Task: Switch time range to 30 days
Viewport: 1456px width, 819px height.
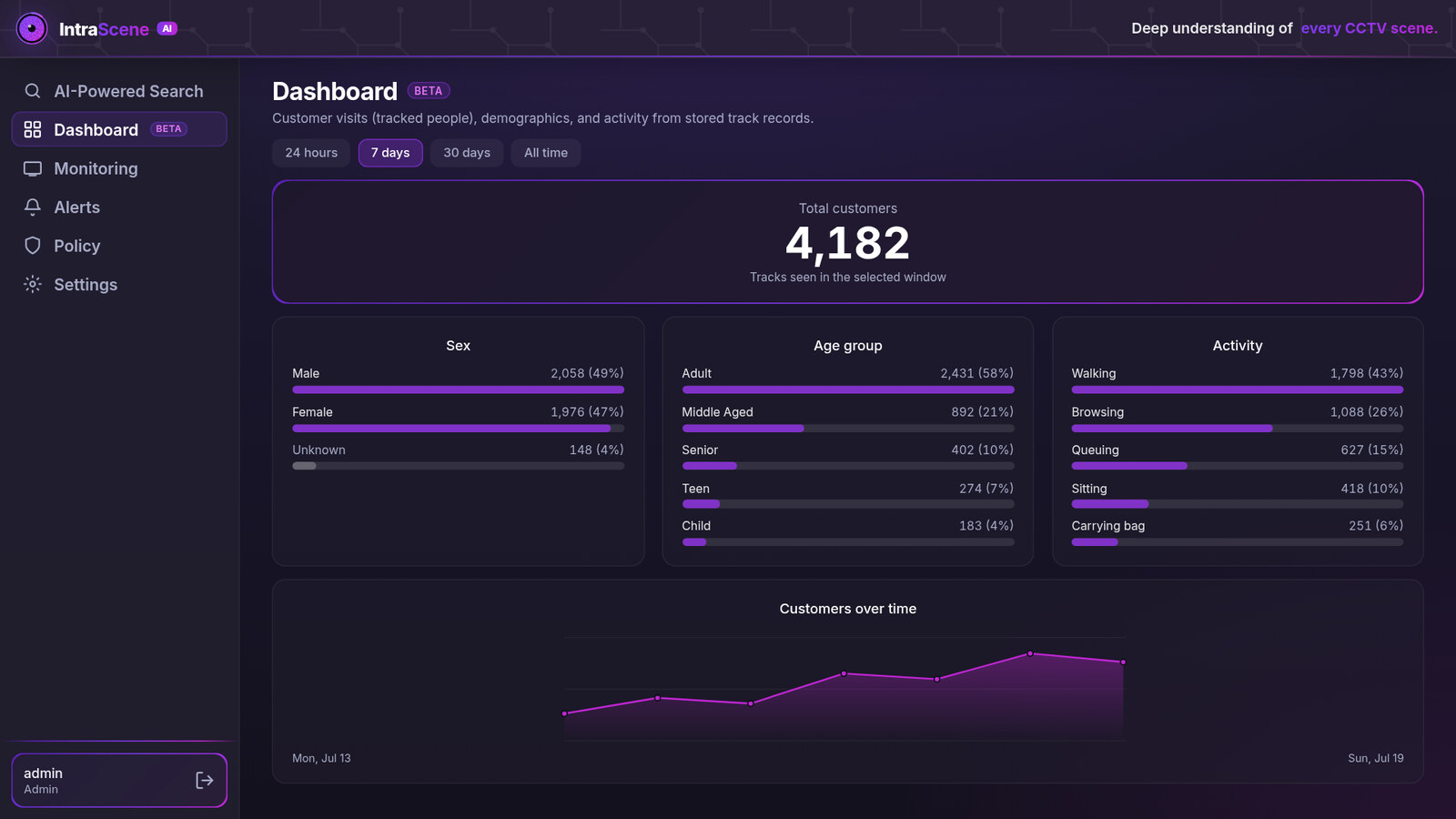Action: click(x=467, y=153)
